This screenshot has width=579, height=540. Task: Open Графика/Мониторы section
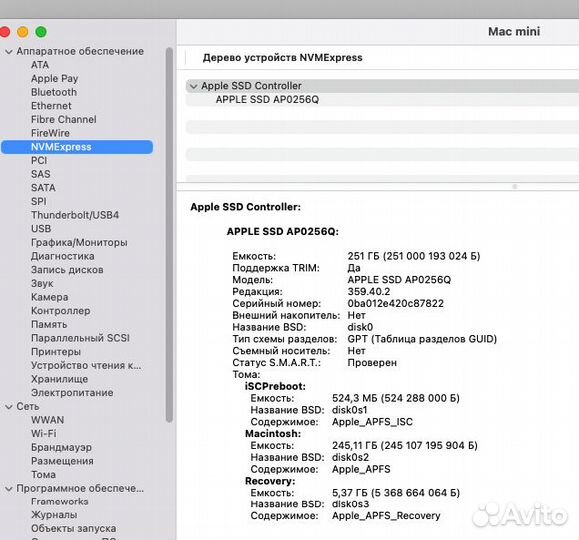tap(79, 242)
